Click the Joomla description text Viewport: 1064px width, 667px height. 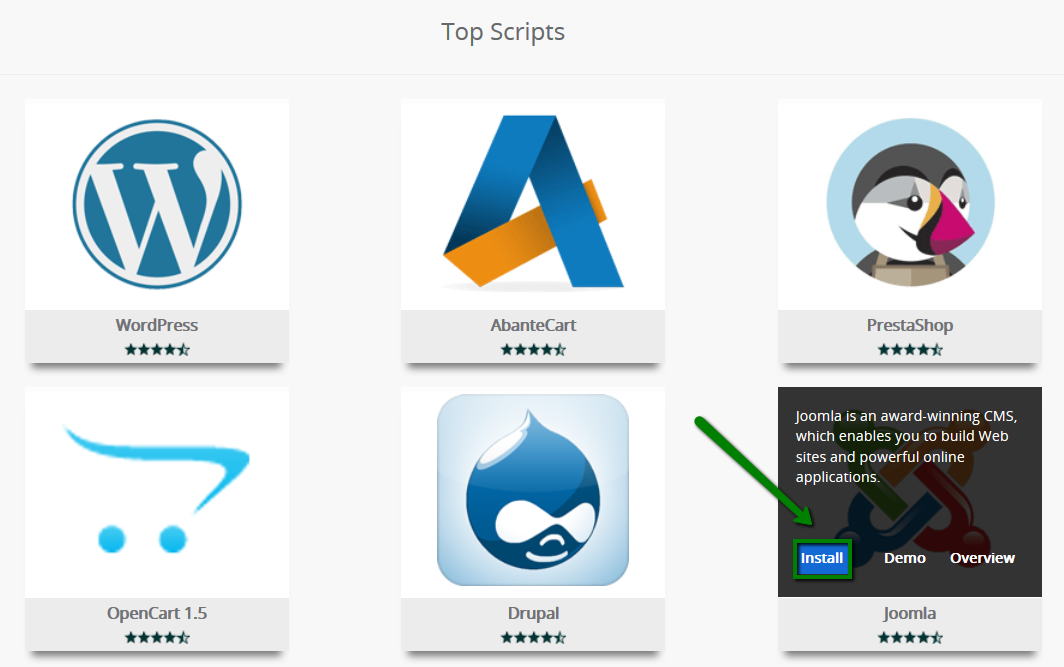click(x=907, y=446)
